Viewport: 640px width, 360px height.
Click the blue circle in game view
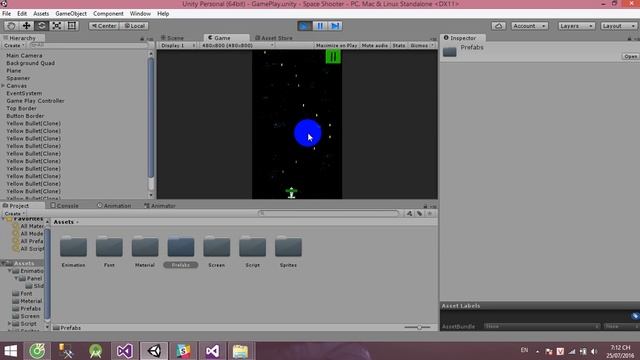pos(308,133)
